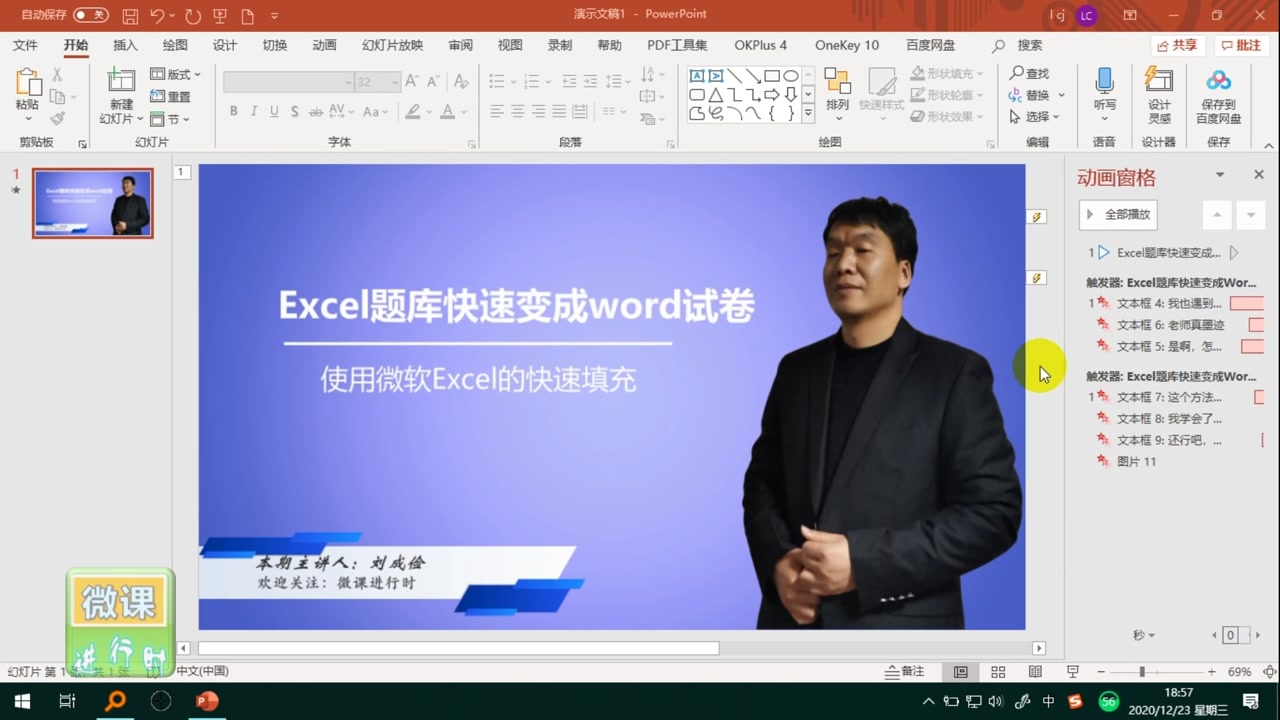
Task: Select the right arrow shape in gallery
Action: (772, 95)
